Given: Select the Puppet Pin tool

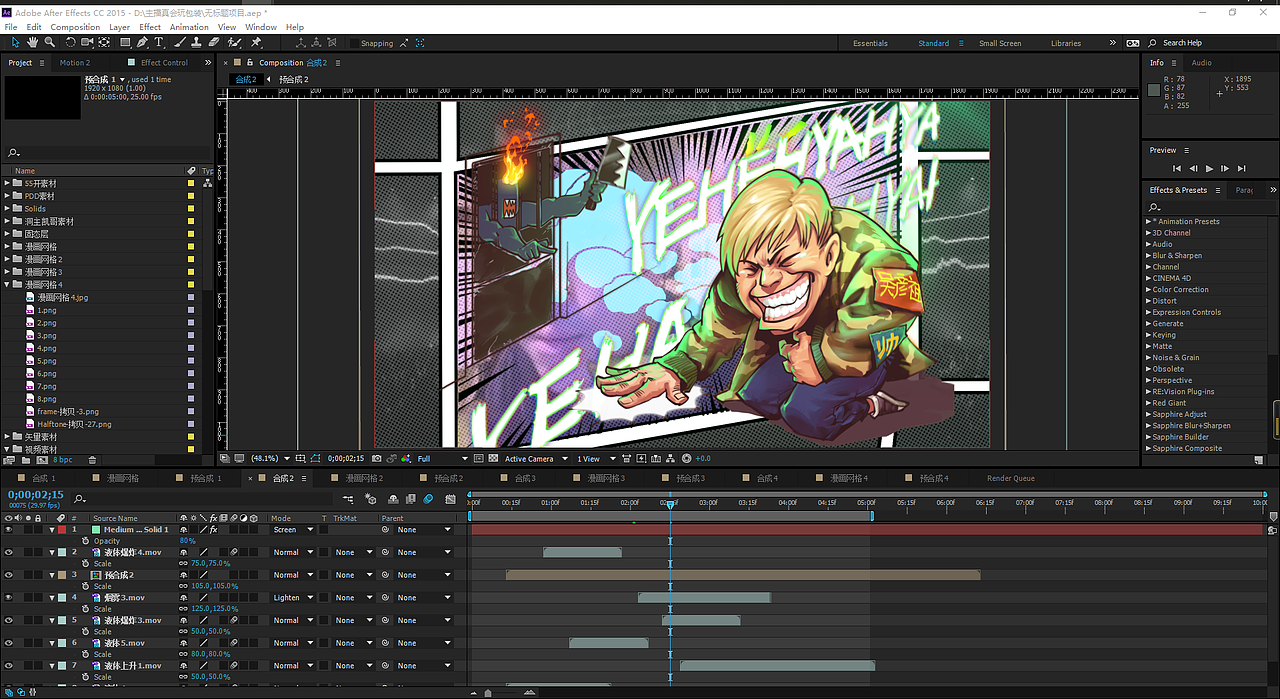Looking at the screenshot, I should pos(256,43).
